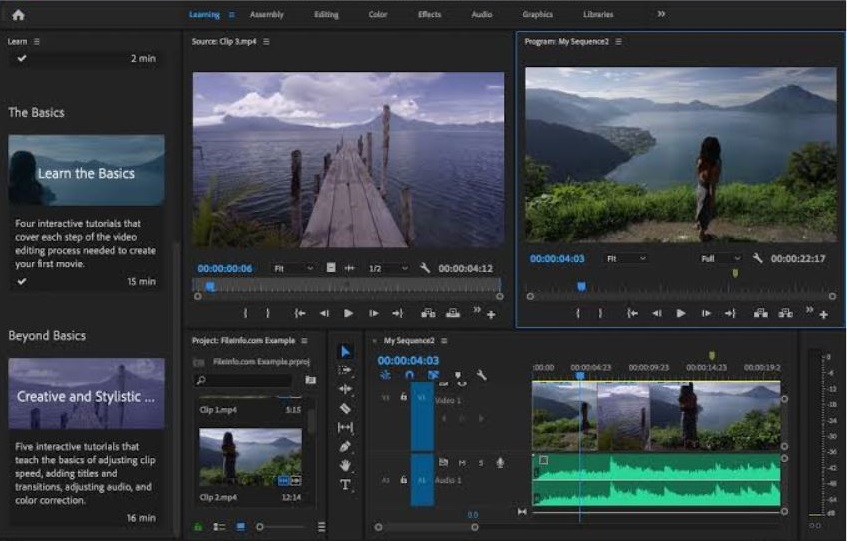The image size is (847, 541).
Task: Click Program monitor button editor plus
Action: click(x=823, y=314)
